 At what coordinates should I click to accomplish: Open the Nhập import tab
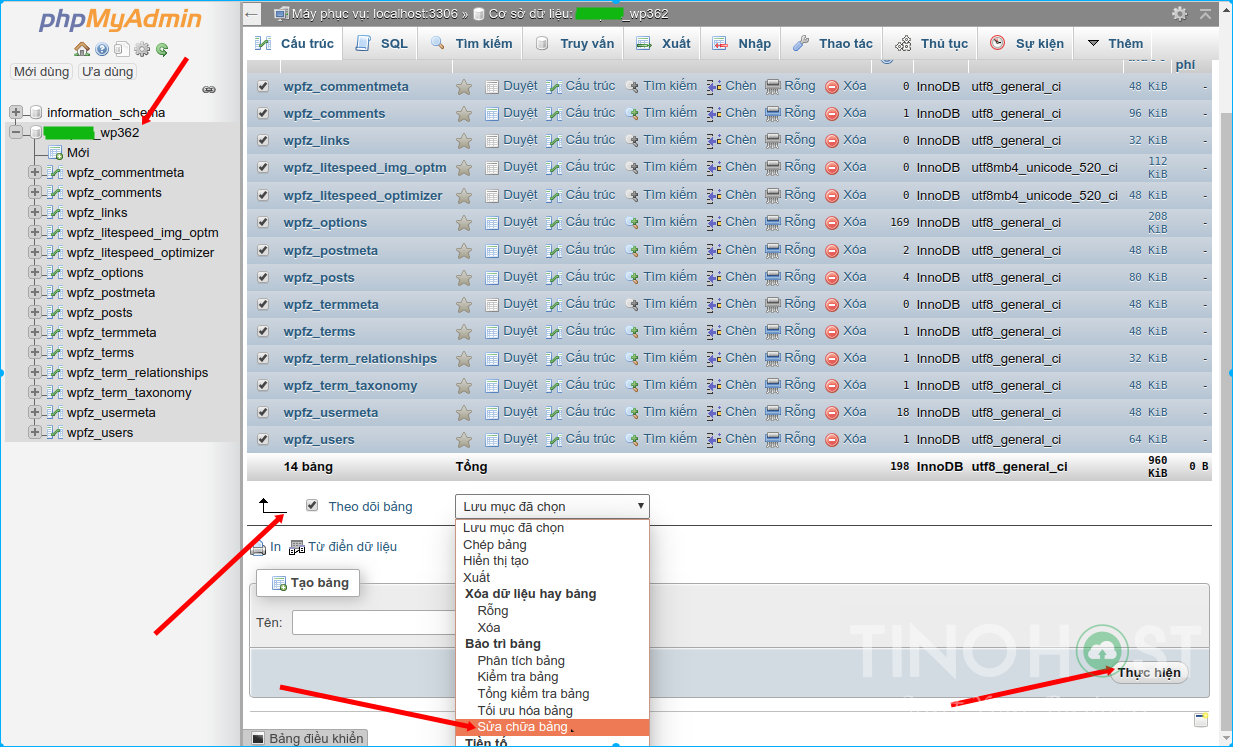(742, 43)
